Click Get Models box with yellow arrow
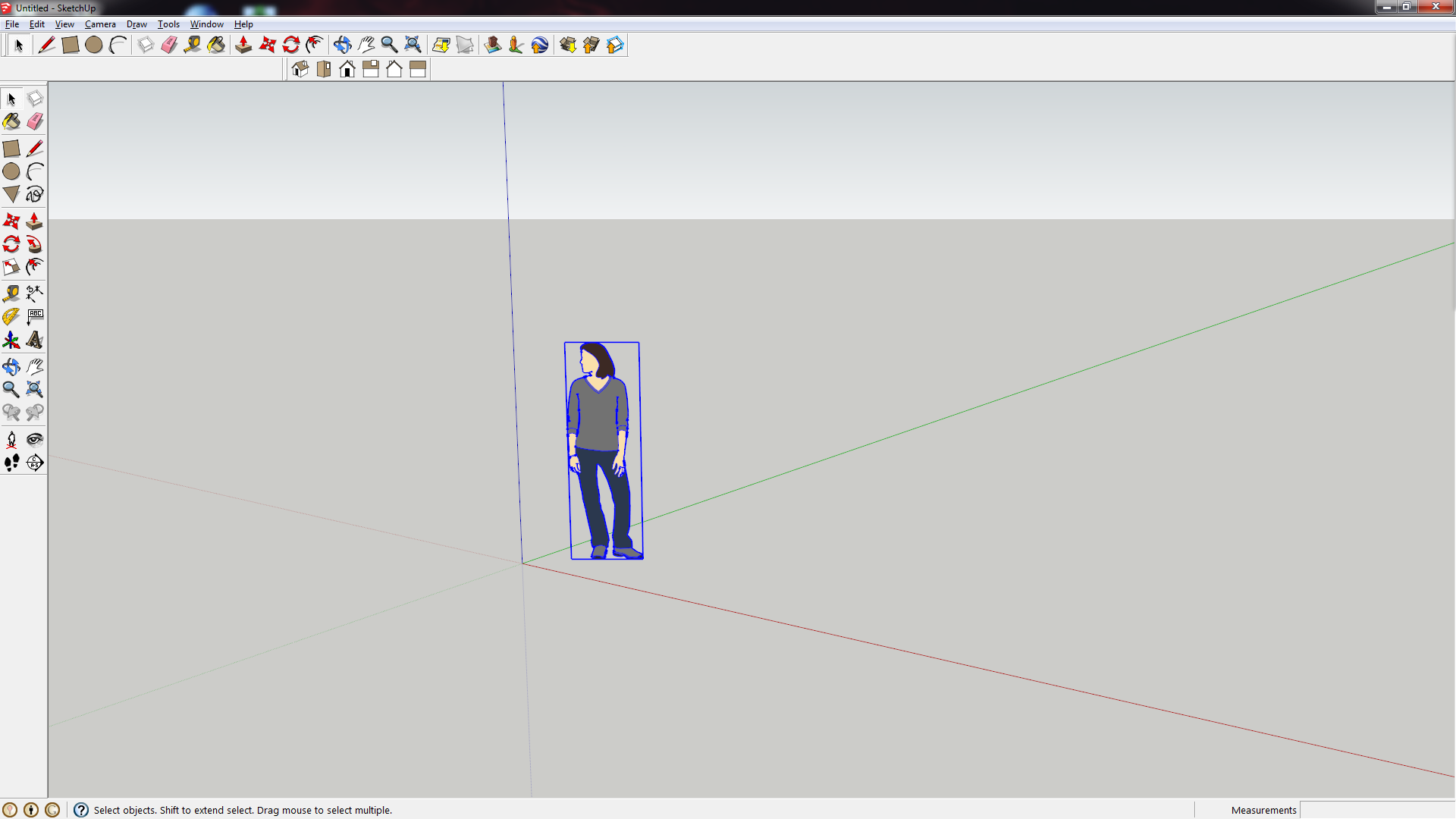The width and height of the screenshot is (1456, 819). pyautogui.click(x=567, y=45)
